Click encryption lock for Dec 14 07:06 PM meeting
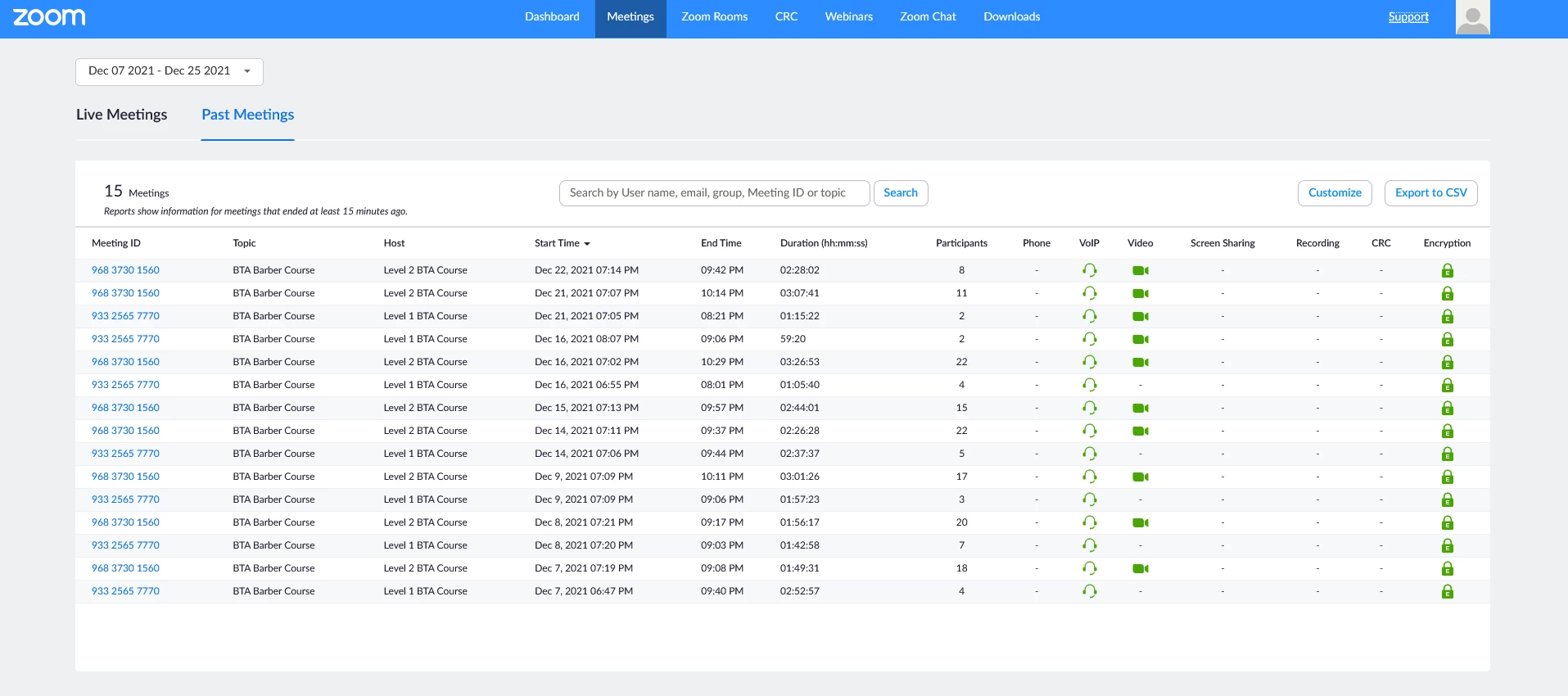This screenshot has width=1568, height=696. pyautogui.click(x=1448, y=454)
